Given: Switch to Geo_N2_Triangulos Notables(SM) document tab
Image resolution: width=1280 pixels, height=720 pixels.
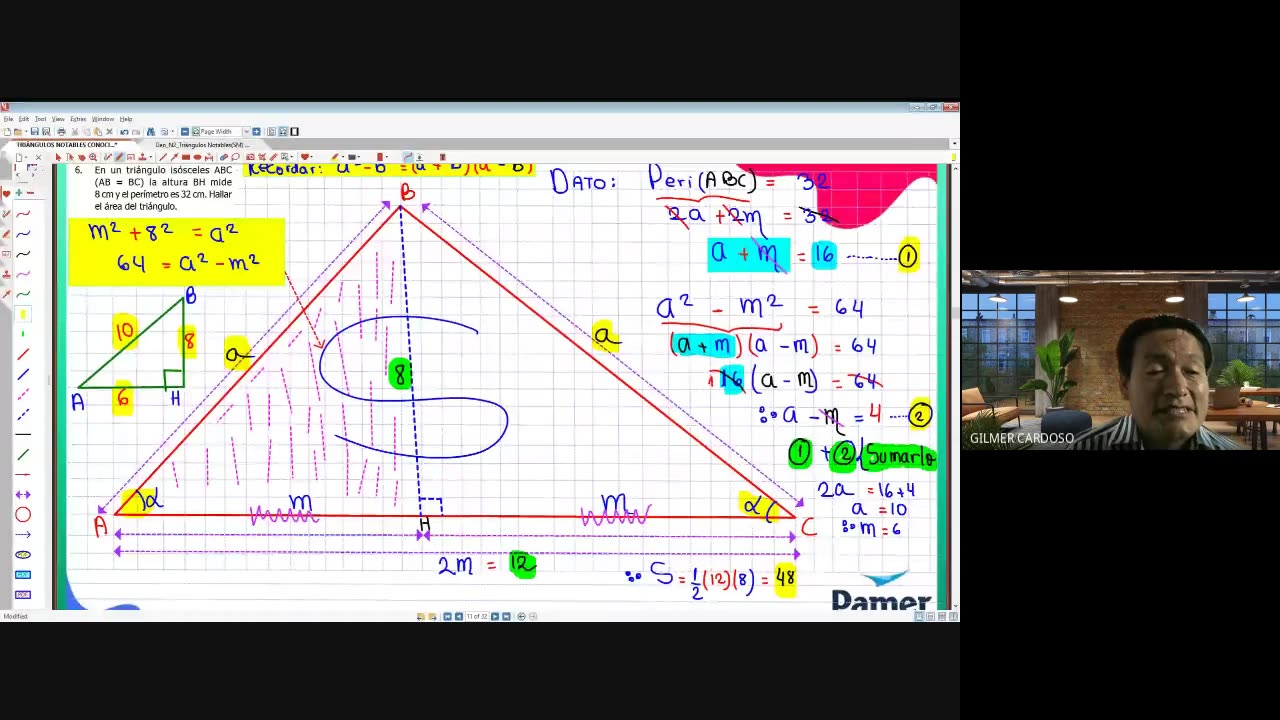Looking at the screenshot, I should [202, 145].
